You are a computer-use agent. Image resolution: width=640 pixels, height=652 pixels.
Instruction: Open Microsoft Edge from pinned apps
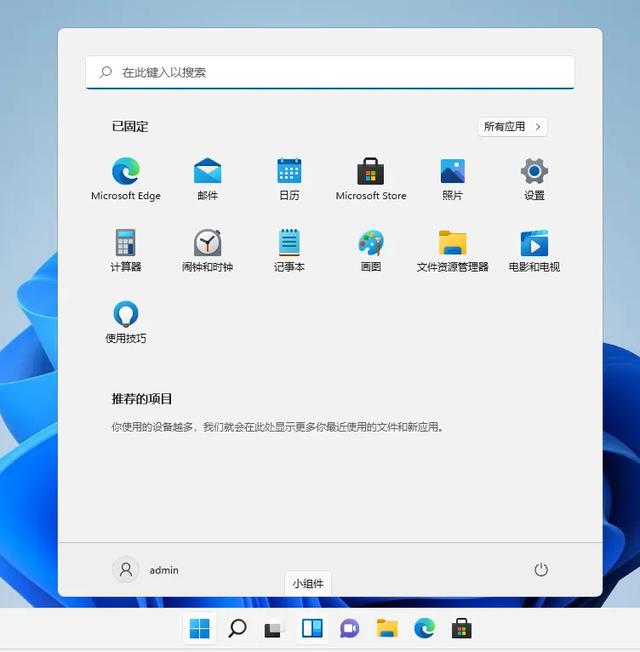pyautogui.click(x=126, y=179)
